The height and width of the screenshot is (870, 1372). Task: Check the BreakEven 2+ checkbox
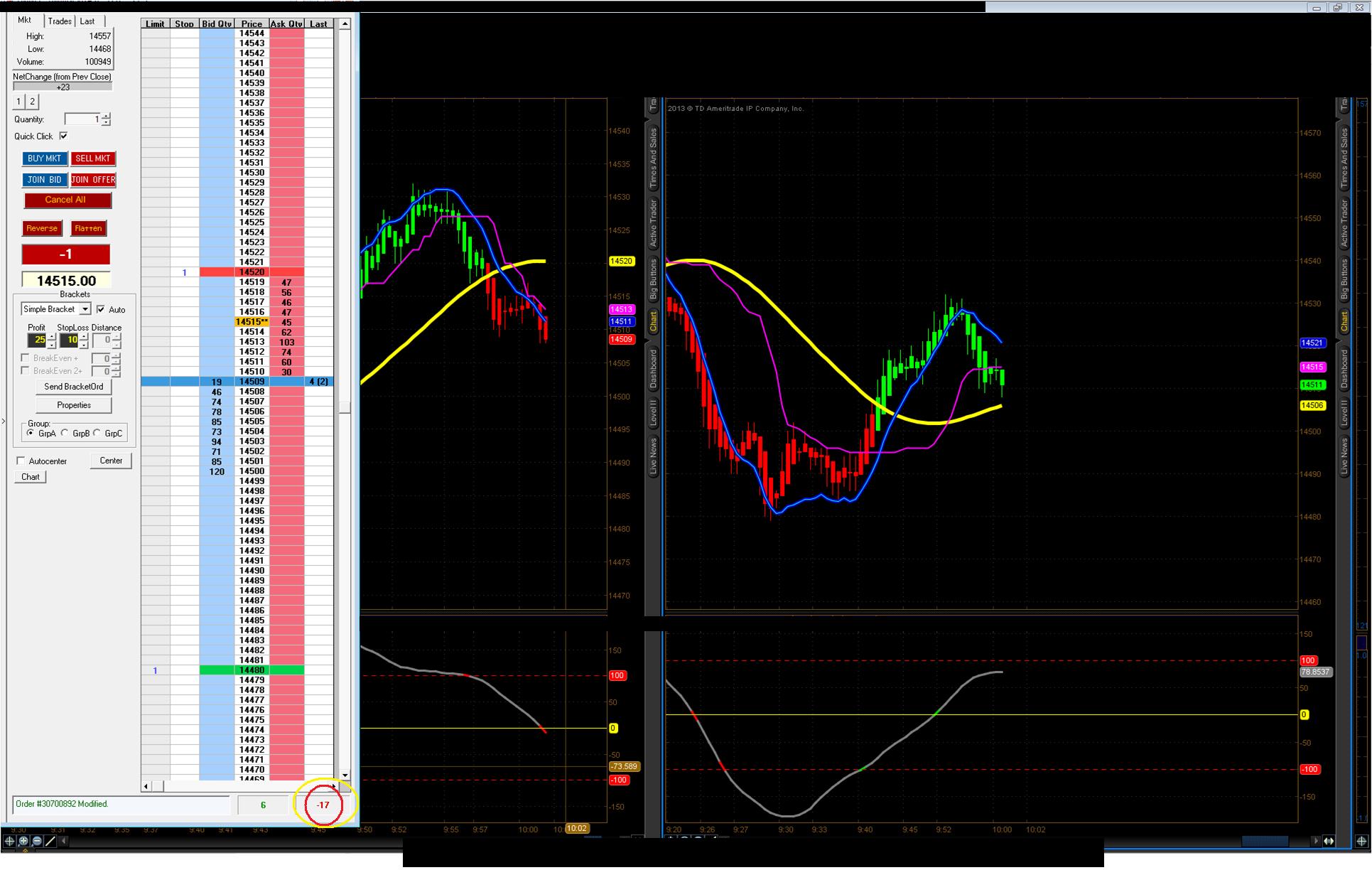tap(25, 371)
